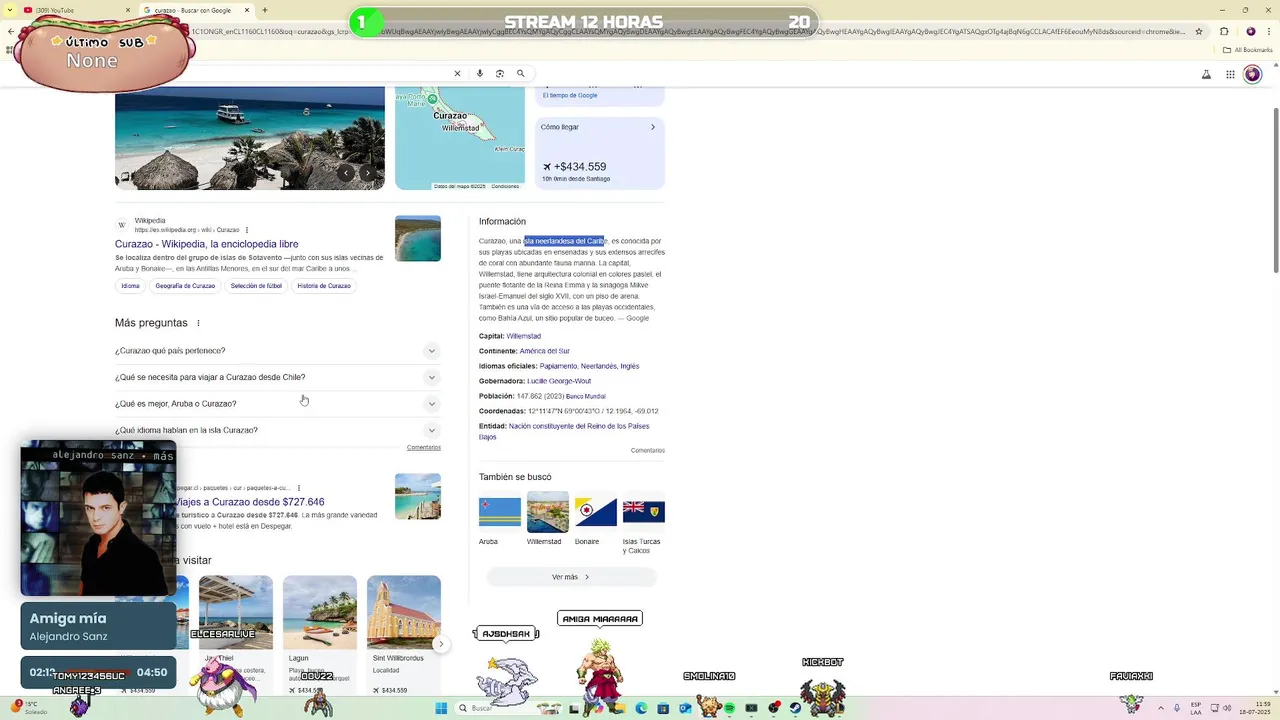This screenshot has width=1280, height=720.
Task: Expand question about traveling from Chile
Action: (x=277, y=377)
